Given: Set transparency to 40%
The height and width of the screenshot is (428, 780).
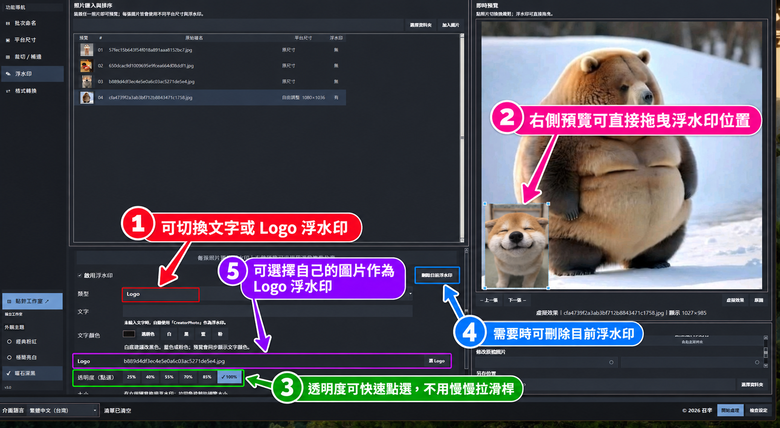Looking at the screenshot, I should coord(150,377).
